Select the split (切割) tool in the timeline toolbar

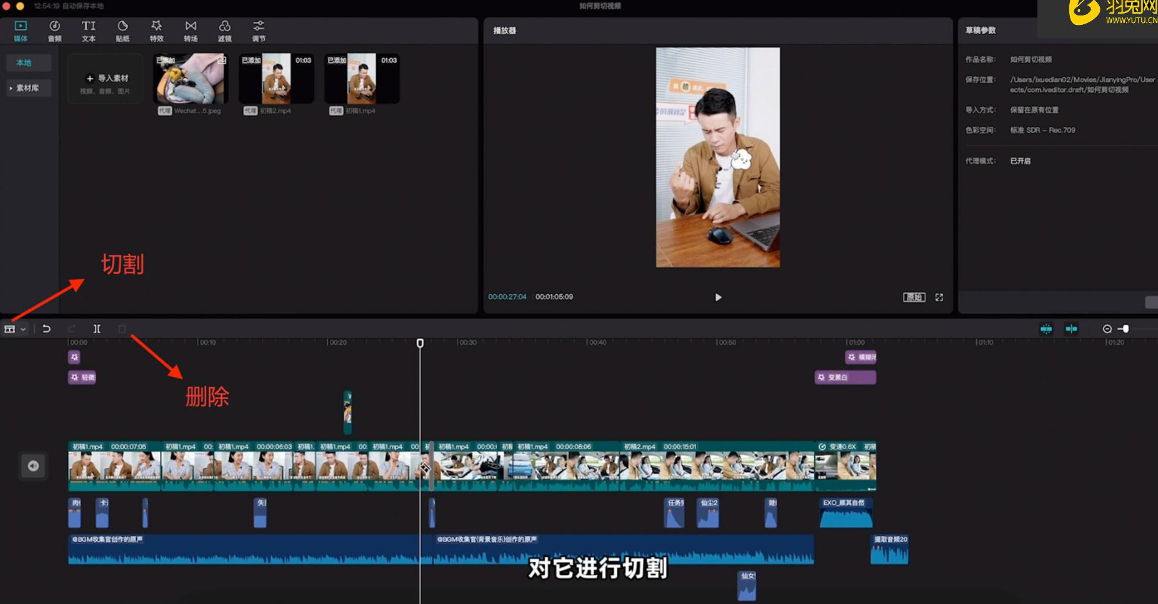tap(96, 328)
